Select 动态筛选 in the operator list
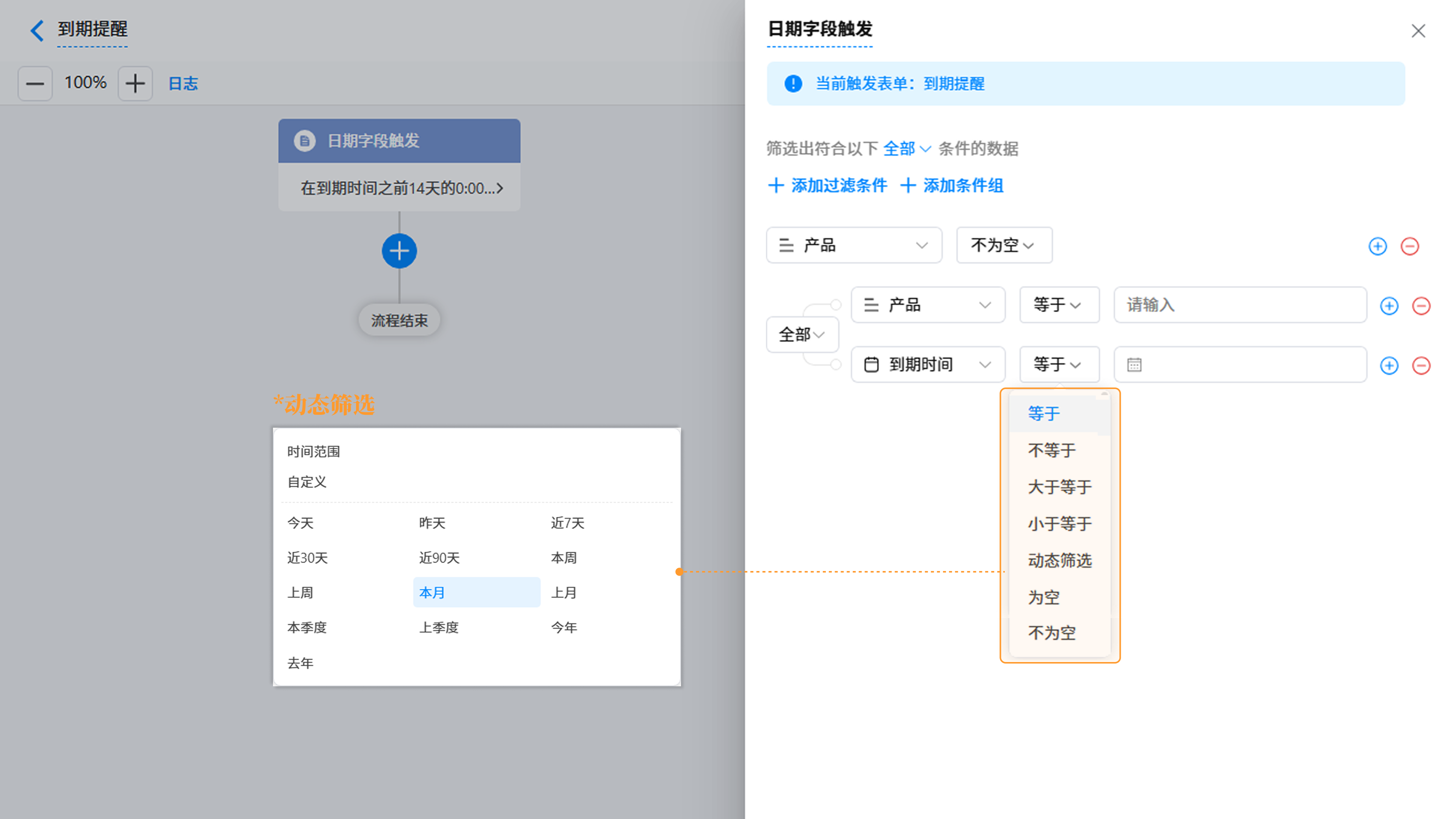The image size is (1456, 819). (1059, 561)
